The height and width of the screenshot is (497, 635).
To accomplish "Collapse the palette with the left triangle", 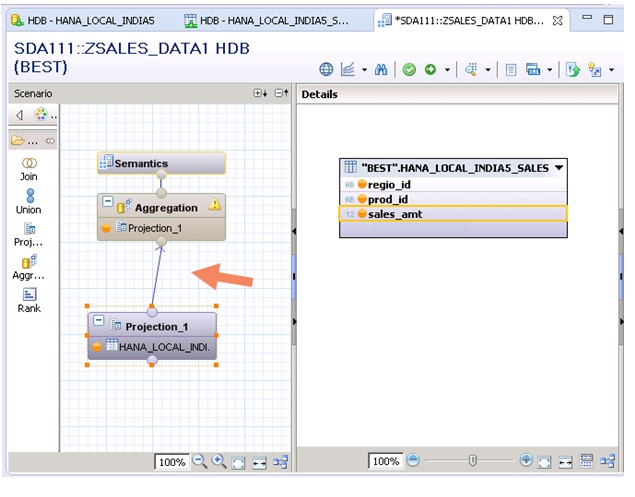I will pyautogui.click(x=19, y=115).
